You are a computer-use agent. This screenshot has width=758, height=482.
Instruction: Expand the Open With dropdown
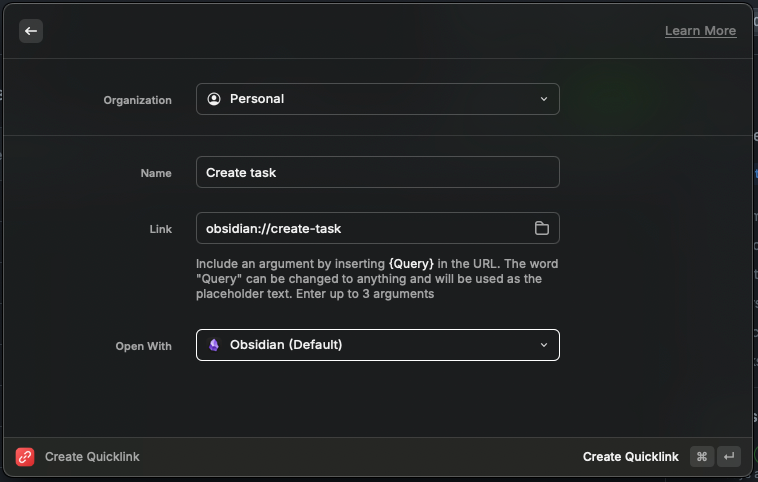[378, 345]
